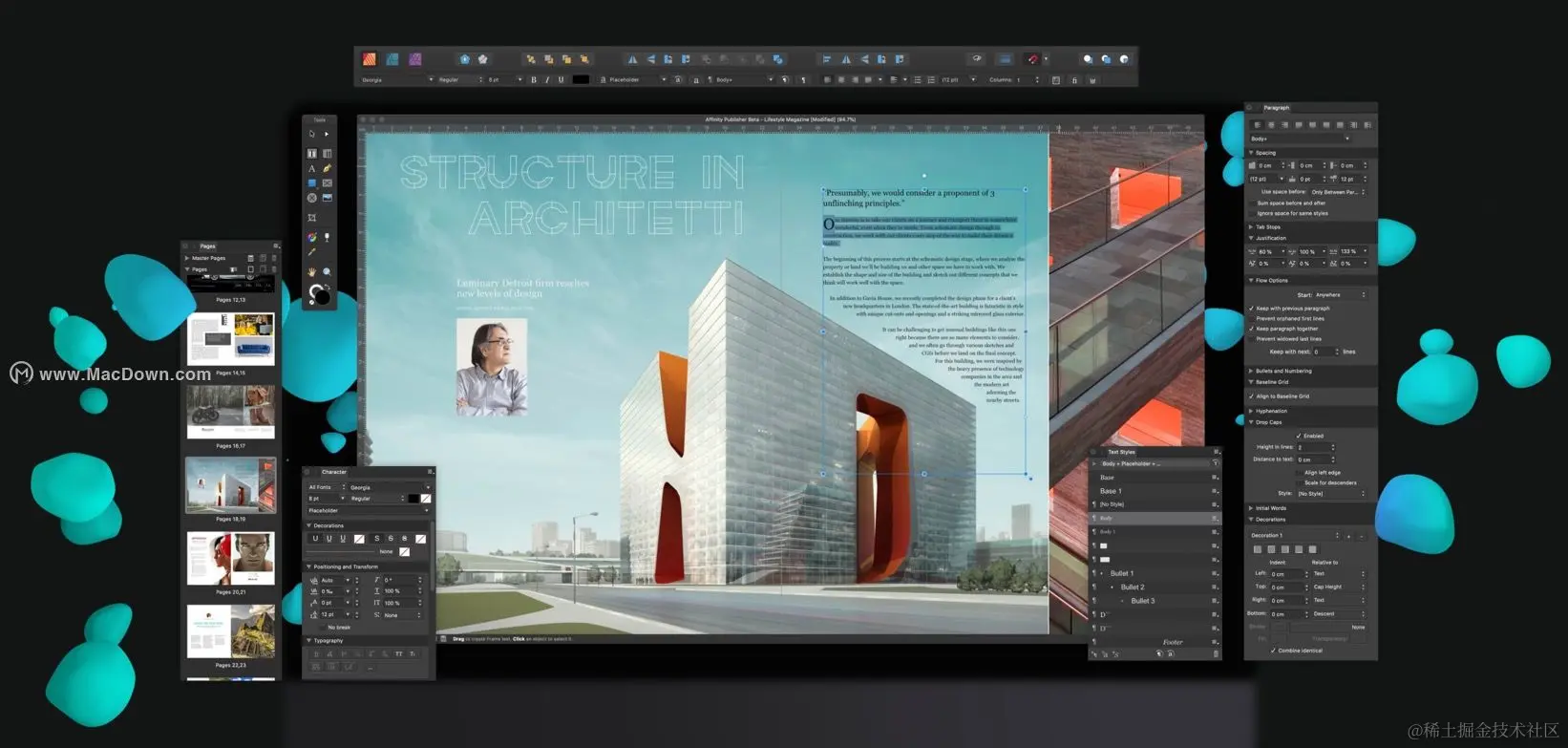Open Pages 14,15 spread thumbnail
Viewport: 1568px width, 748px height.
(x=230, y=339)
